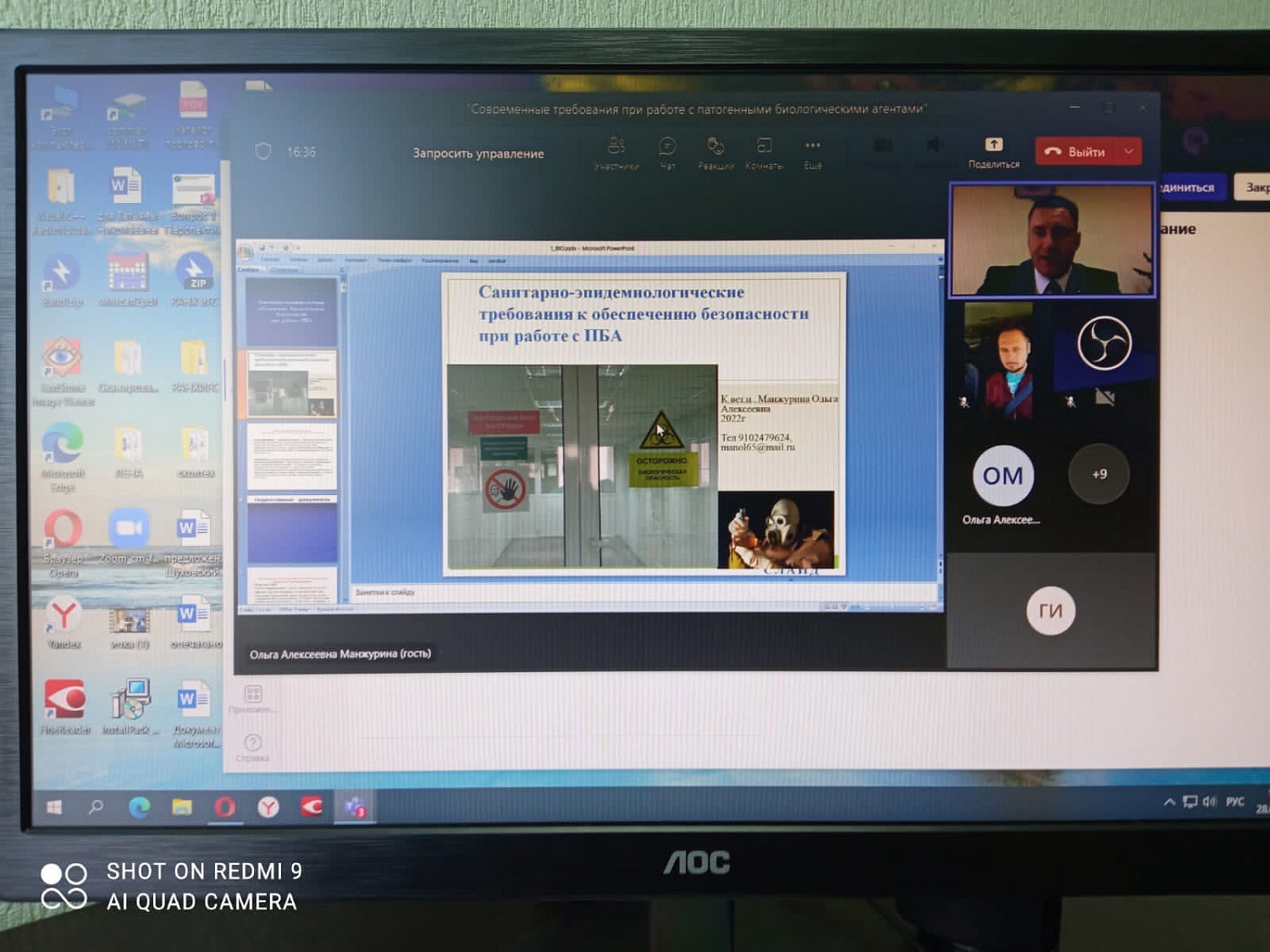Open Приложения apps in the Teams sidebar
Screen dimensions: 1270x952
[252, 700]
